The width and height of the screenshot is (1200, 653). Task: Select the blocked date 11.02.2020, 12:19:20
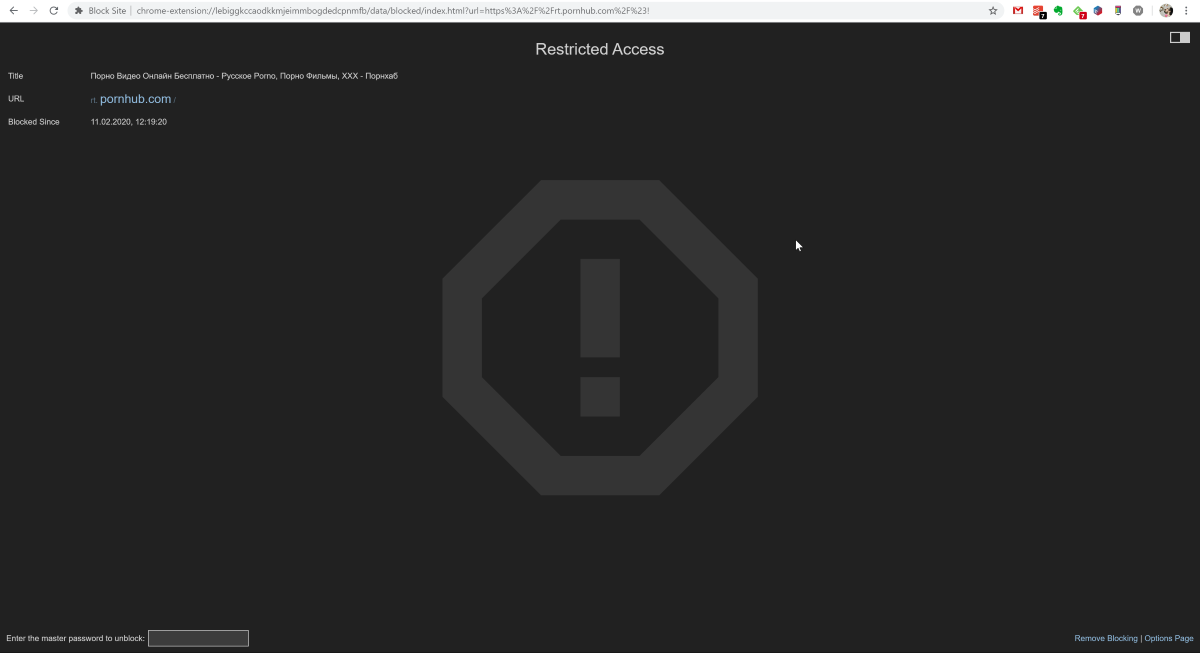click(x=129, y=122)
